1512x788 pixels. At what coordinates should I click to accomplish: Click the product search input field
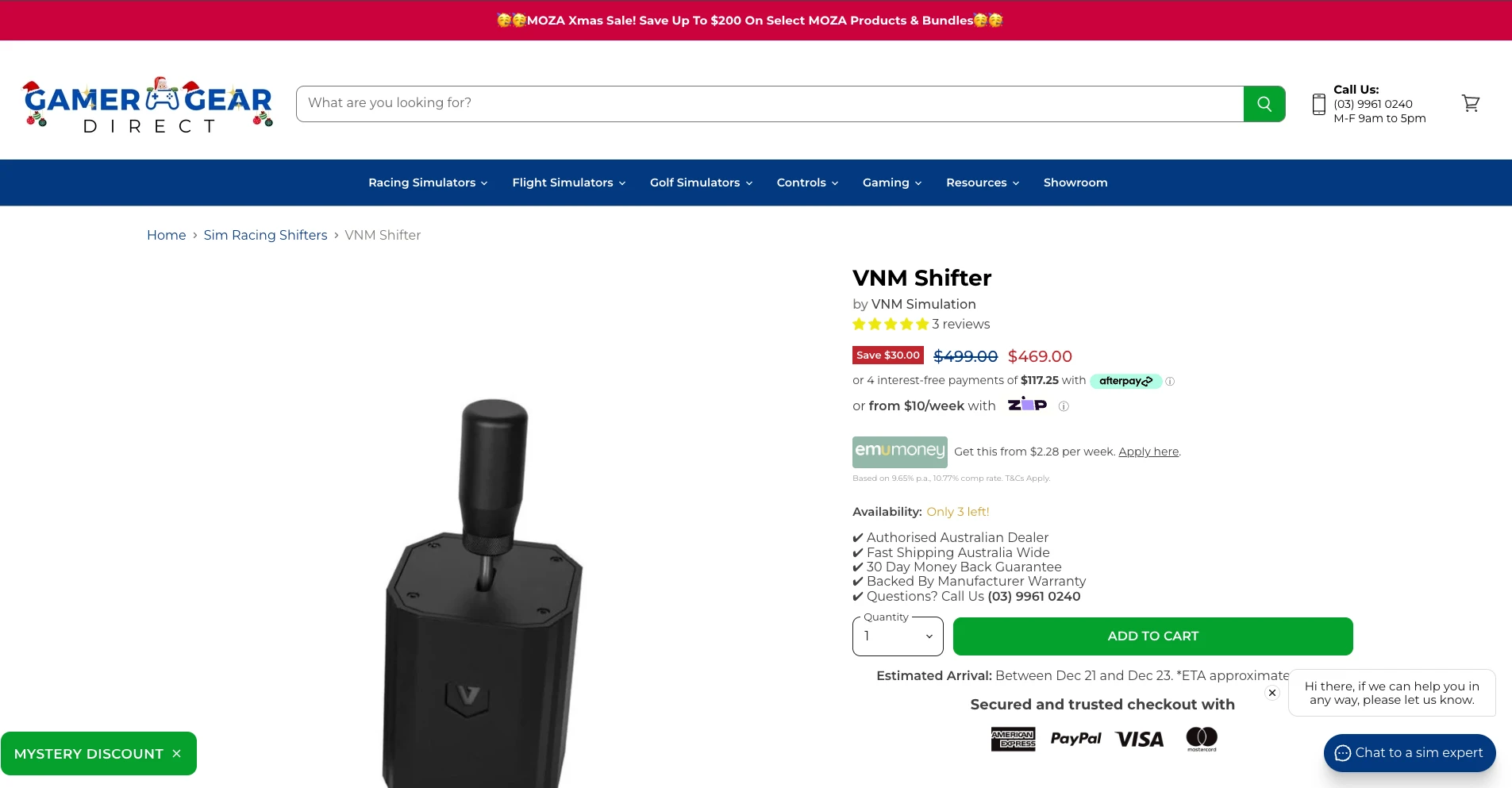pyautogui.click(x=770, y=104)
